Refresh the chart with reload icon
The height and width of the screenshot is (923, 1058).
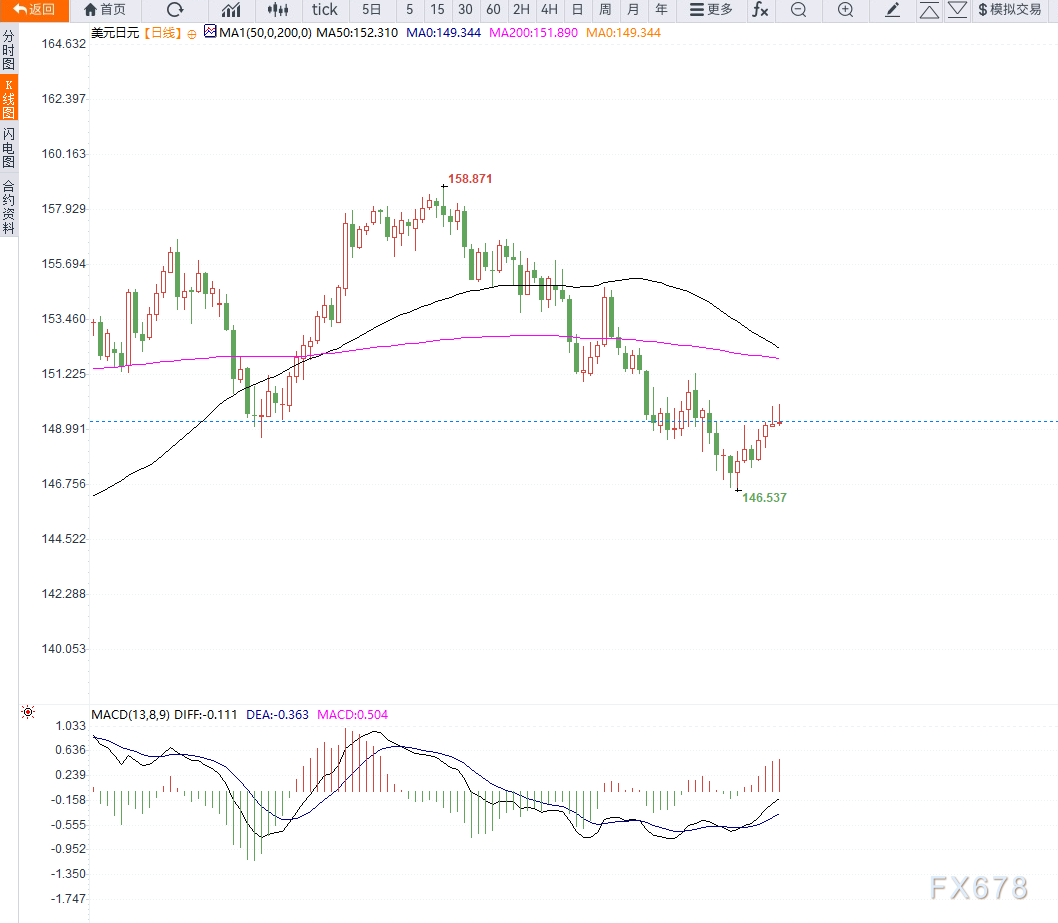(x=175, y=9)
